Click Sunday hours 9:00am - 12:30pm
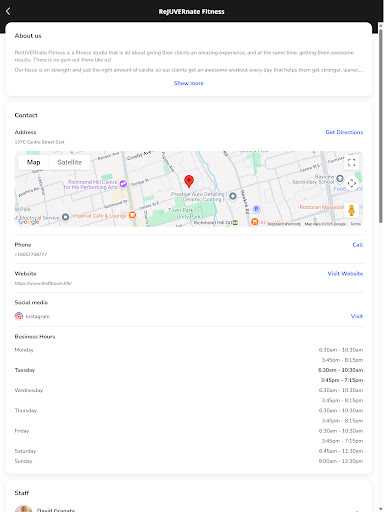 (341, 461)
